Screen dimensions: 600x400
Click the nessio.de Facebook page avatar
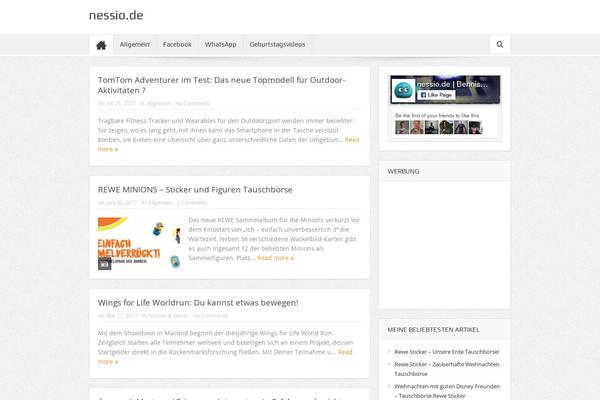[403, 90]
